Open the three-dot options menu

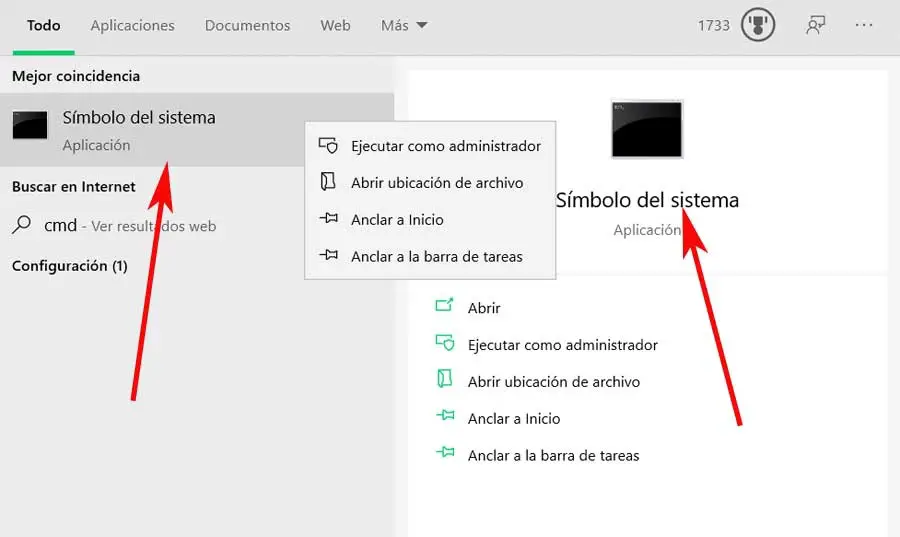coord(864,25)
